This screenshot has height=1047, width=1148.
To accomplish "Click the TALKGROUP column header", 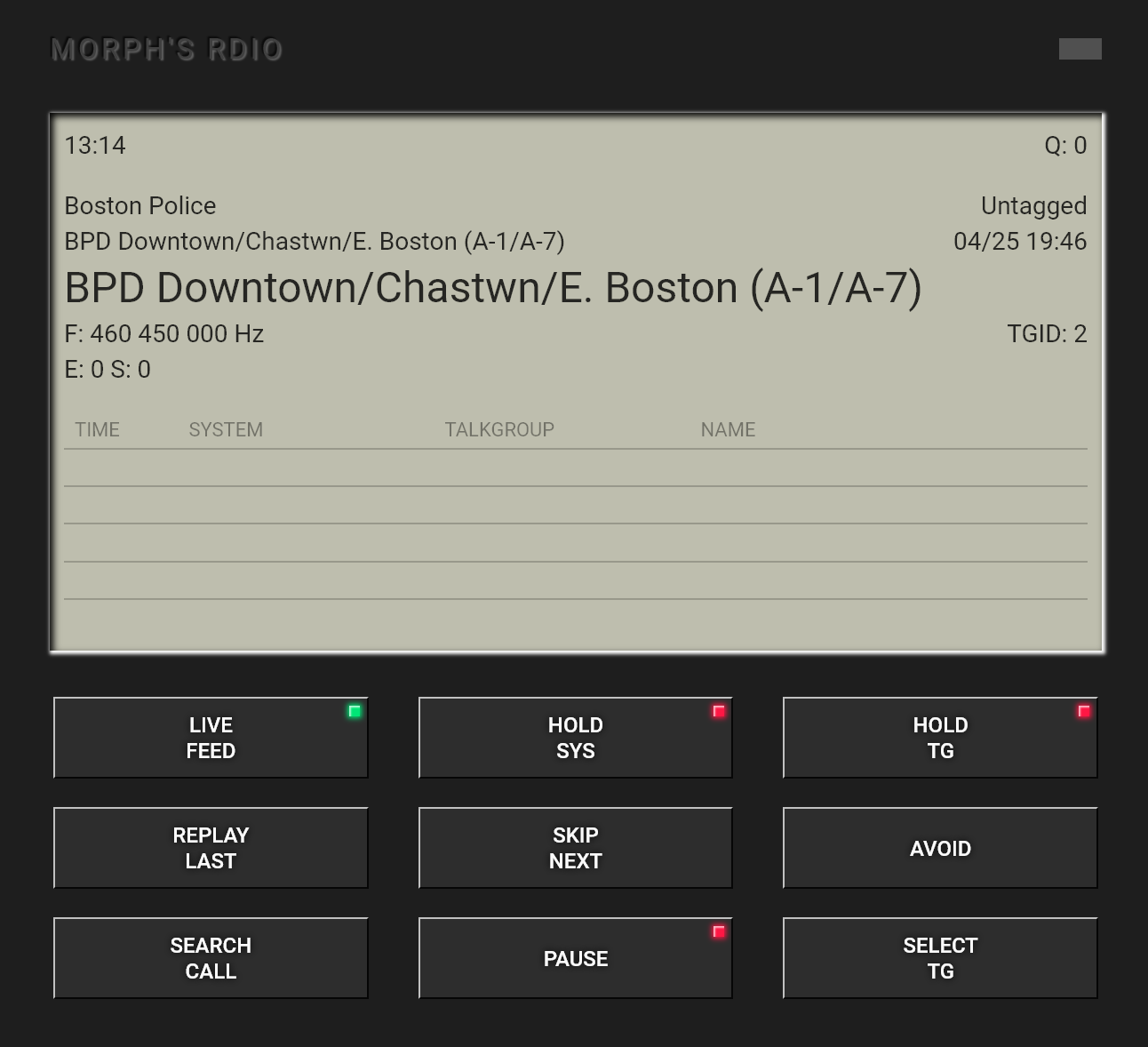I will click(x=499, y=430).
